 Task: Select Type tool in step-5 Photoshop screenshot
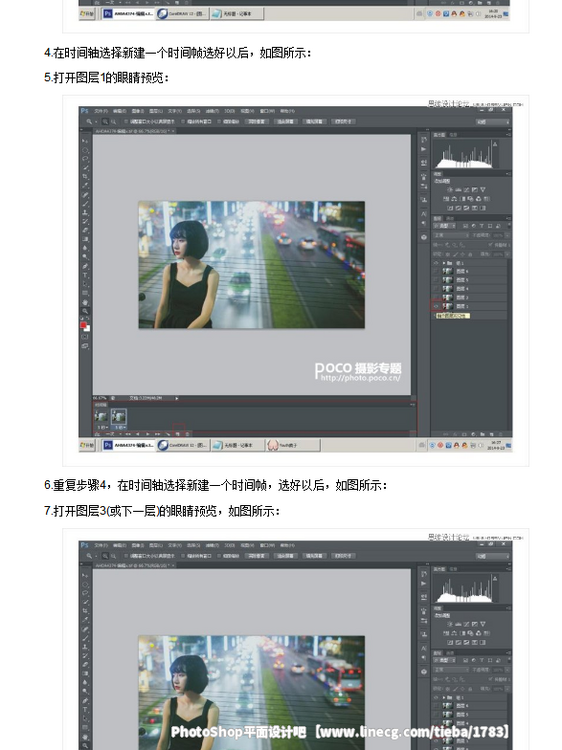(85, 276)
